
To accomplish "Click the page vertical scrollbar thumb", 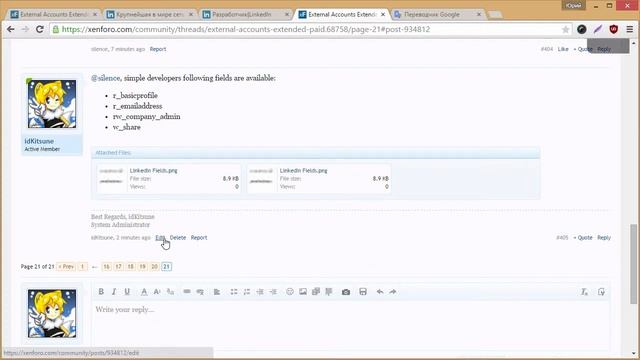I will click(x=633, y=264).
